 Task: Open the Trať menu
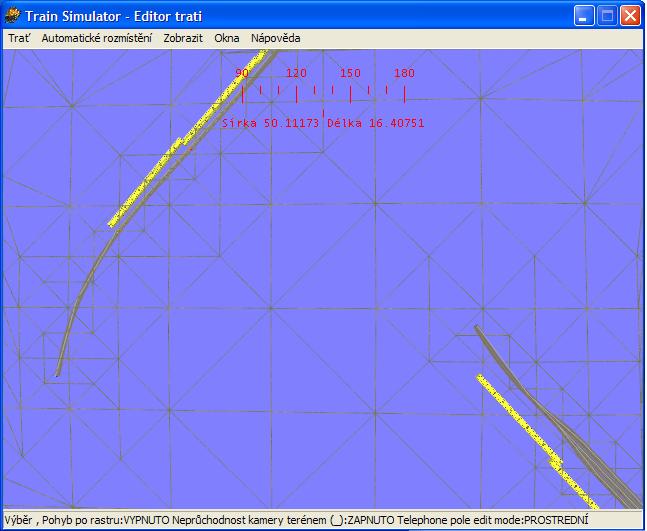19,38
